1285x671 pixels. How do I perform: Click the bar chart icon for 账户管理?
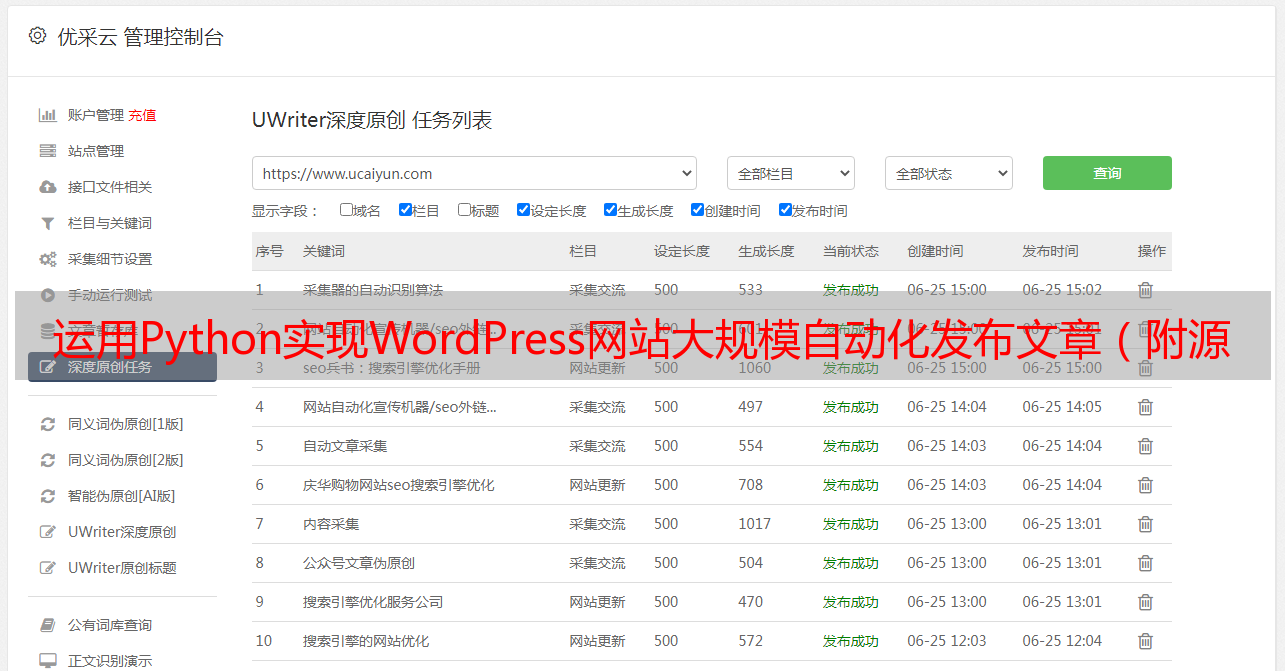[x=47, y=115]
